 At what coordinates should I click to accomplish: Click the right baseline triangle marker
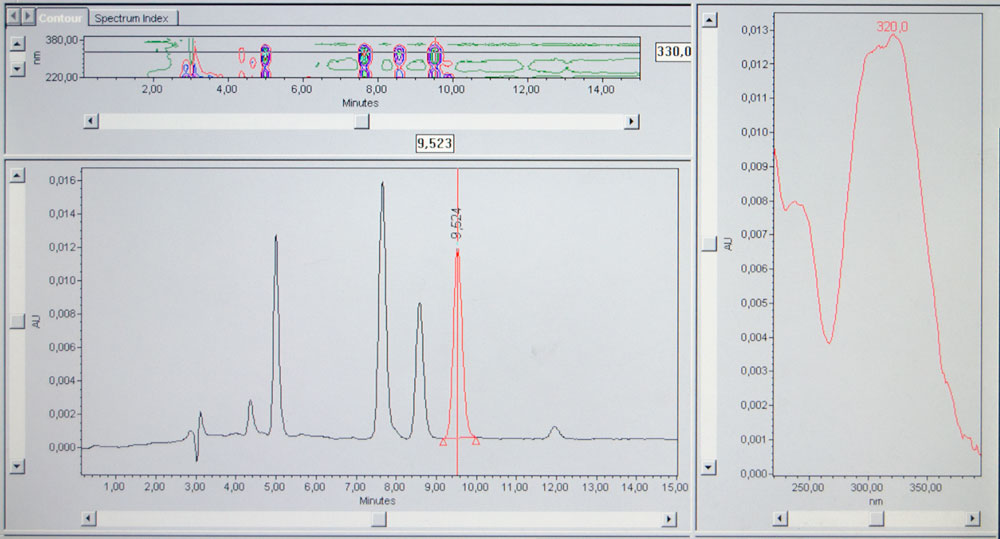click(476, 440)
